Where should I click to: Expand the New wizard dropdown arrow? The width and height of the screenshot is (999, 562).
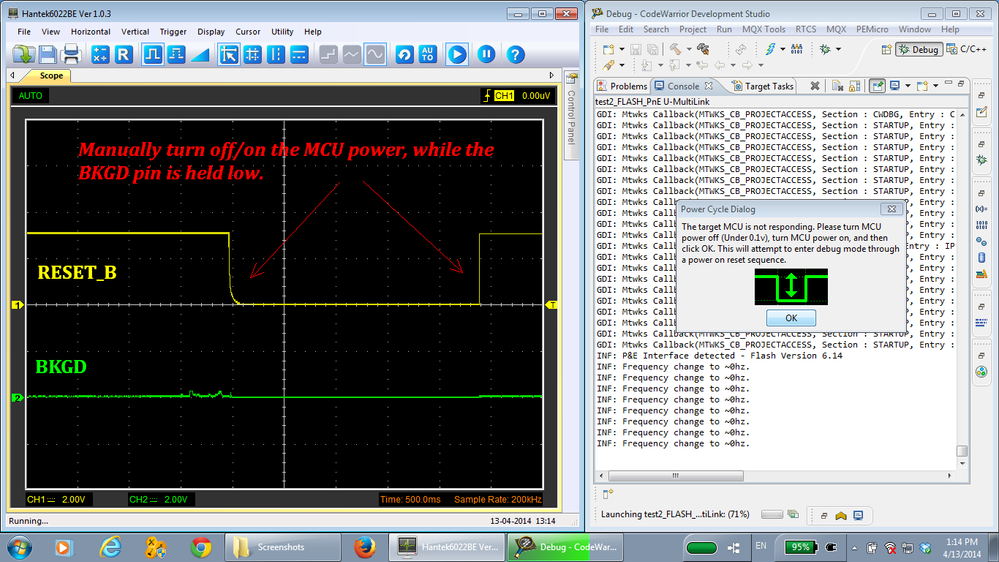[621, 49]
